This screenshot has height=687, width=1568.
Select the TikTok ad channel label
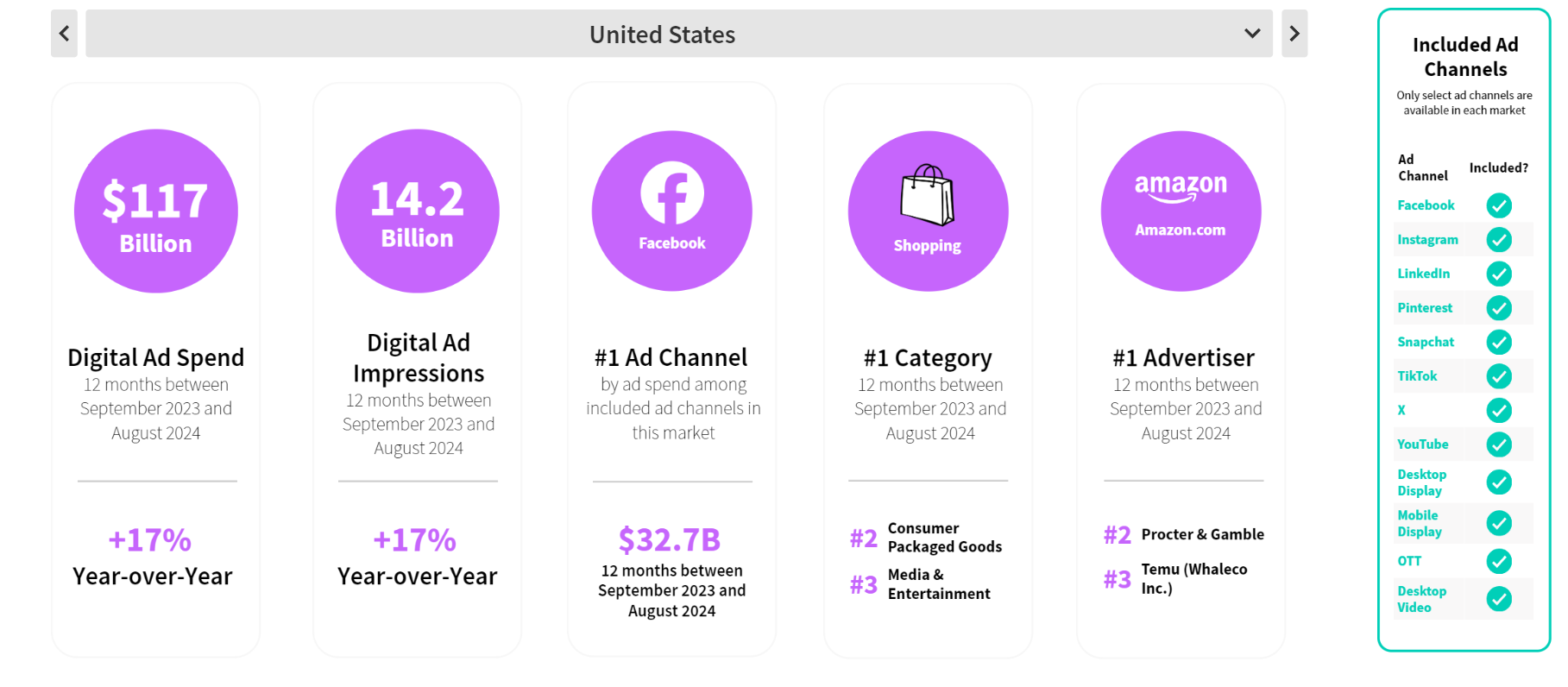pos(1417,376)
